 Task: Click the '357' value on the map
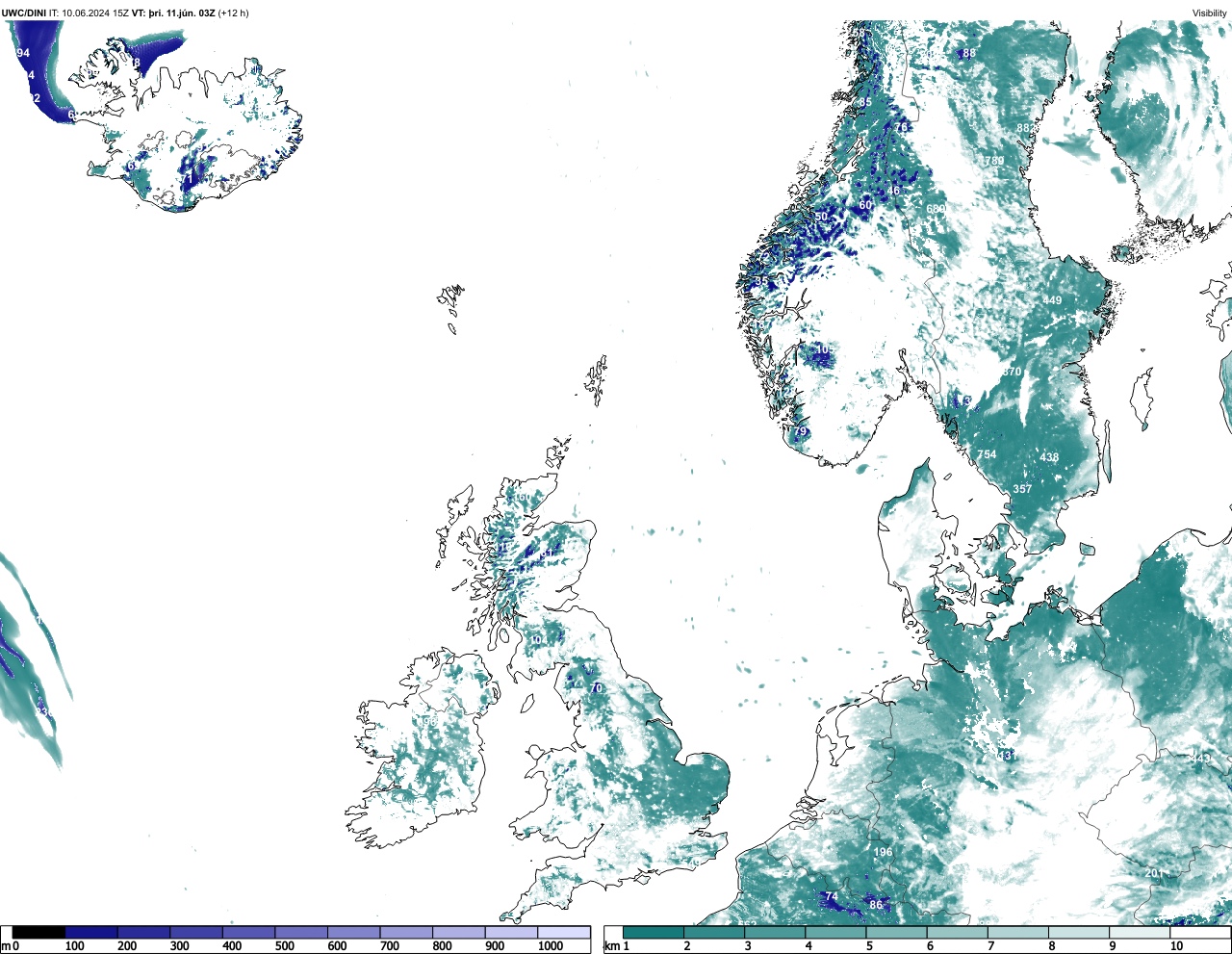coord(1022,489)
